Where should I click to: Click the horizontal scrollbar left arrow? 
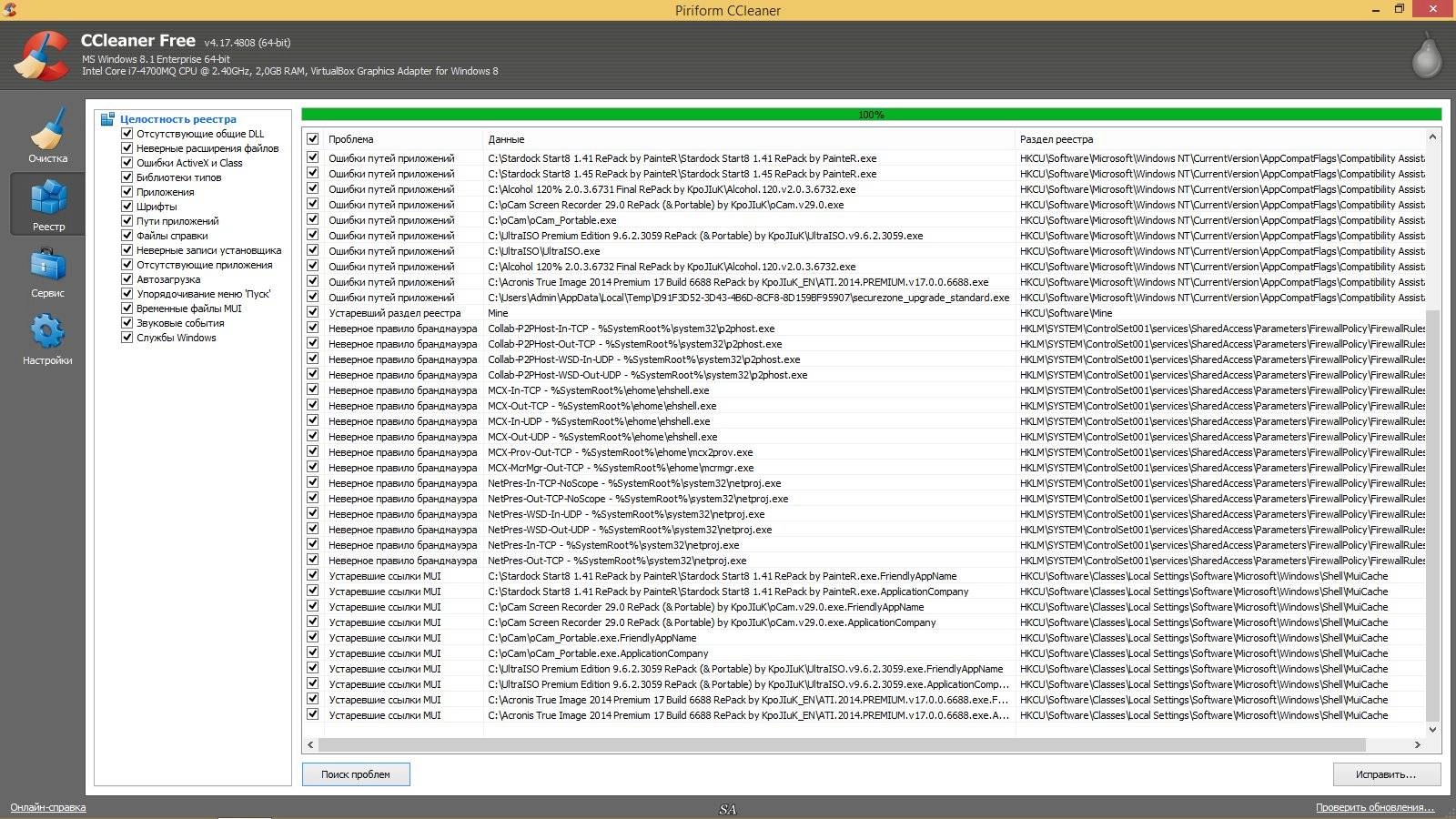[x=310, y=744]
